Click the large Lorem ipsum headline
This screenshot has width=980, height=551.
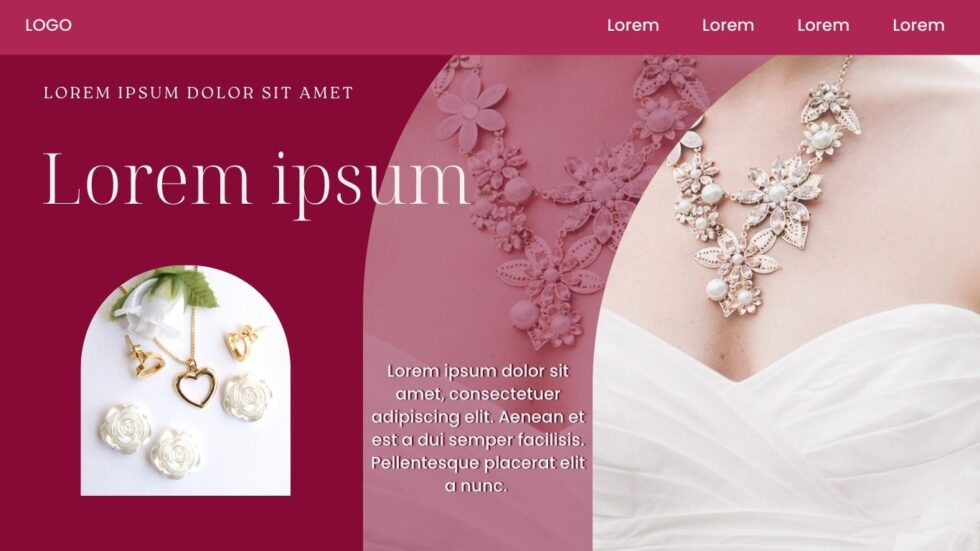(x=256, y=182)
